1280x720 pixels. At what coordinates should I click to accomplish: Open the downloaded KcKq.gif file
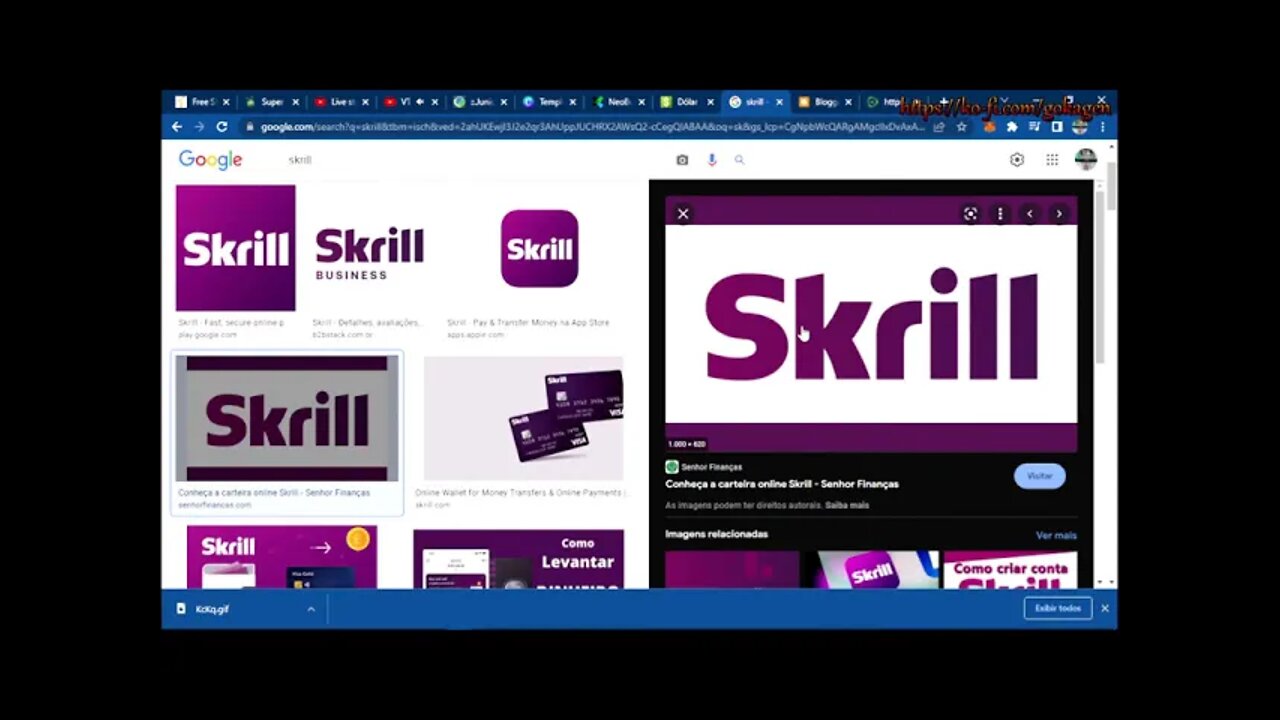click(x=212, y=609)
